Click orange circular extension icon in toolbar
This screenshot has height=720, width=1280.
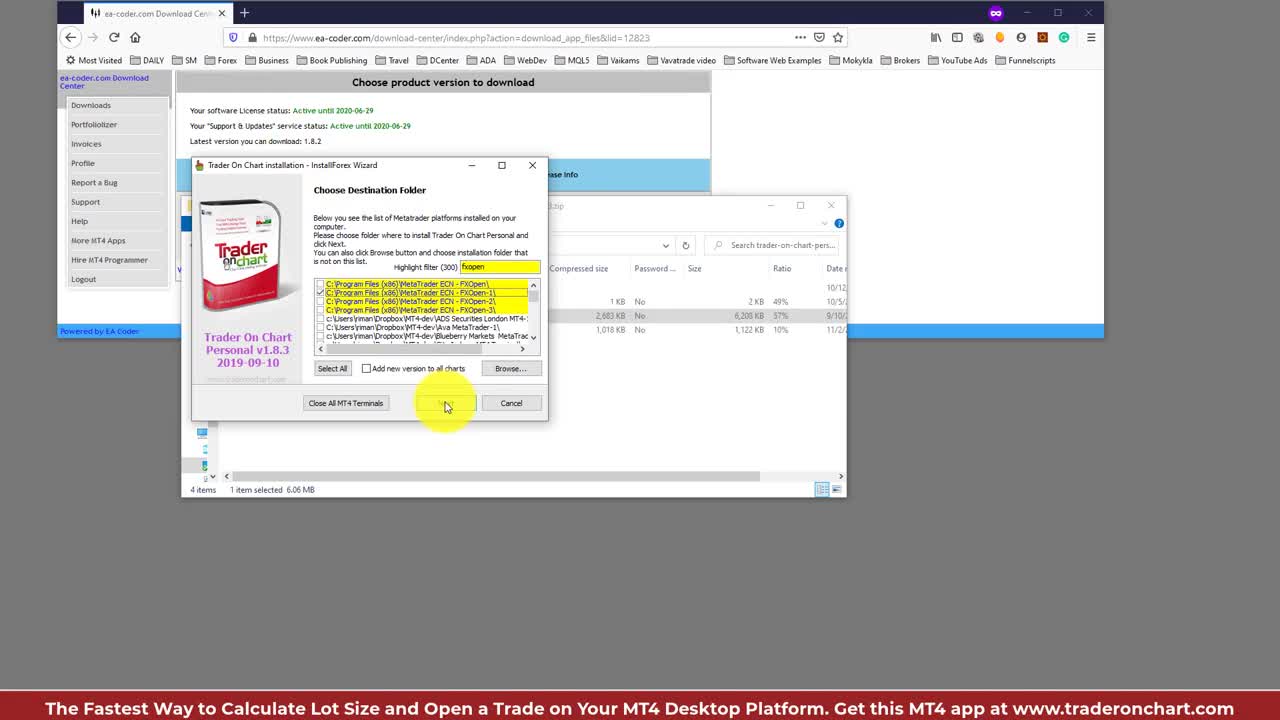pyautogui.click(x=1000, y=37)
